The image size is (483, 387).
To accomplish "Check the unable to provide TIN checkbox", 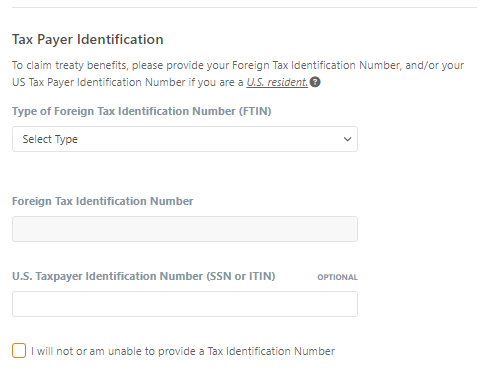I will [x=19, y=351].
